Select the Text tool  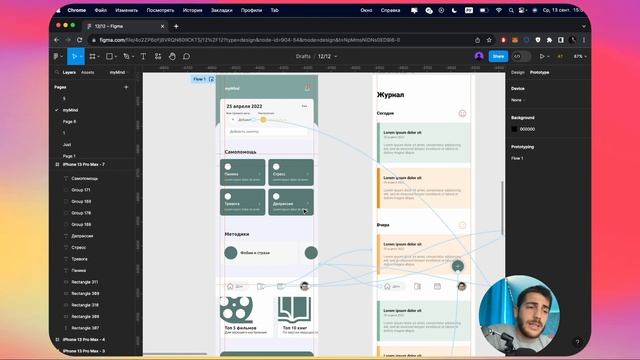tap(143, 56)
